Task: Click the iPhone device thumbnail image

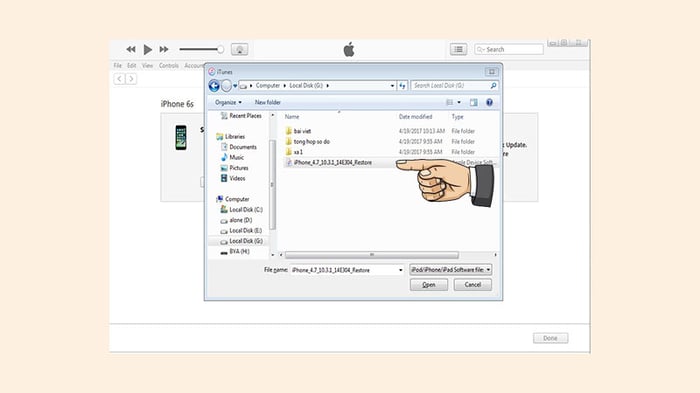Action: 181,138
